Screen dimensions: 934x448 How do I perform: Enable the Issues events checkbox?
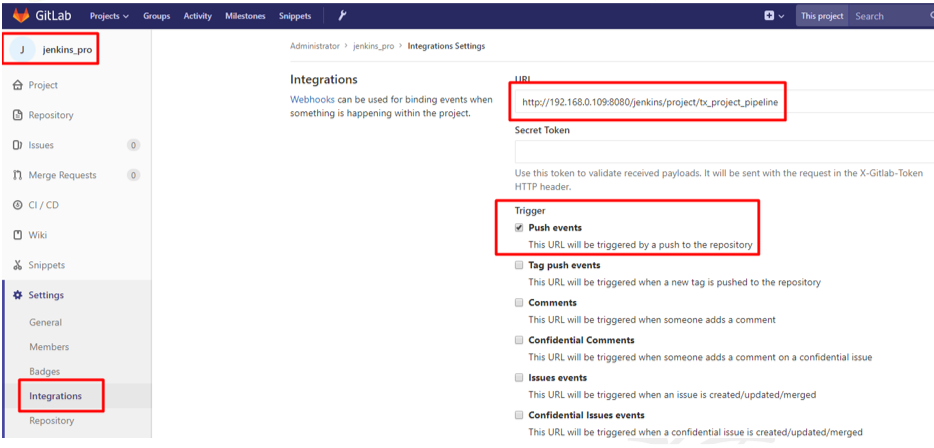[519, 378]
